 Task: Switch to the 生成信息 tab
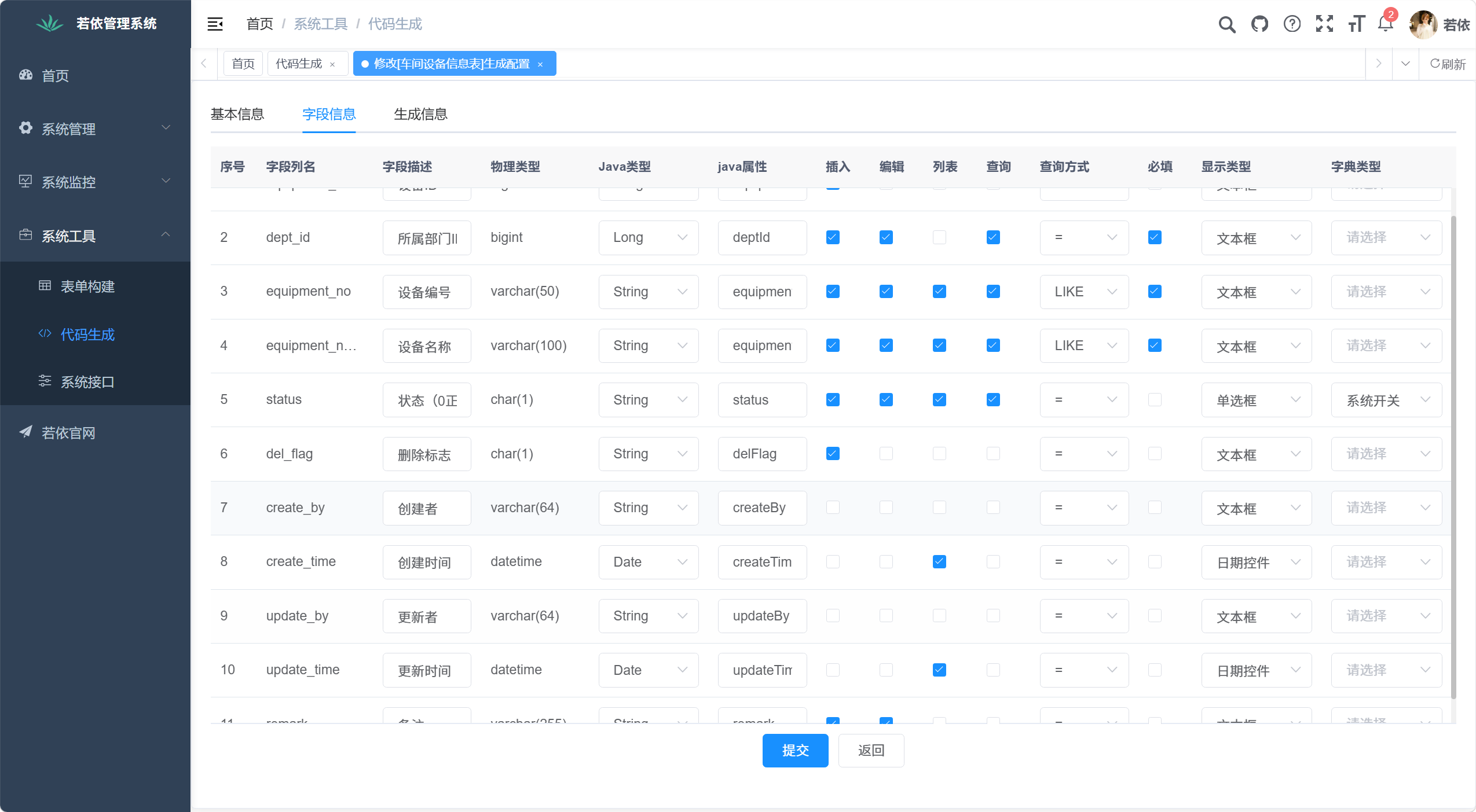click(420, 114)
